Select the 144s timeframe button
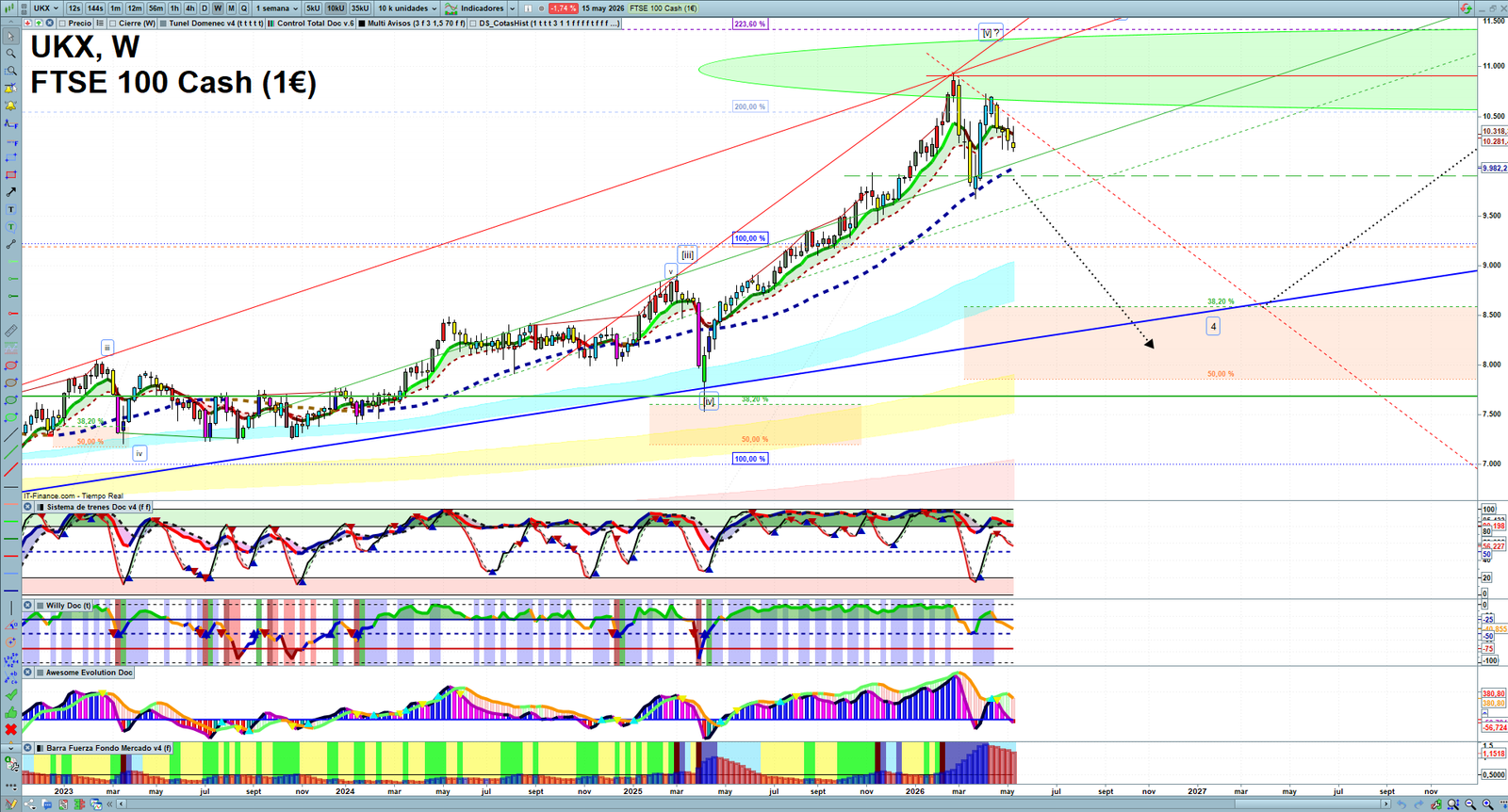 pos(95,8)
